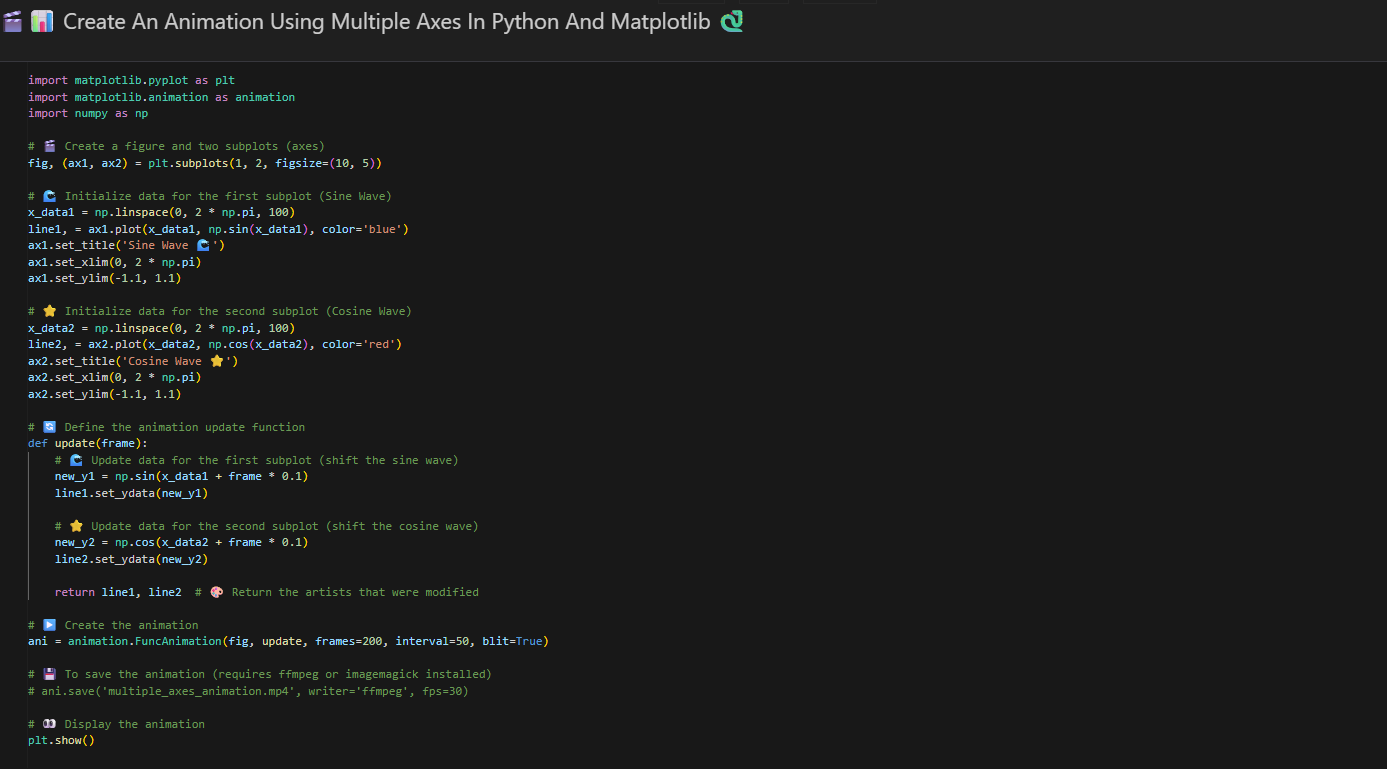Click the commented 'ani.save' line
Image resolution: width=1387 pixels, height=769 pixels.
click(x=248, y=691)
